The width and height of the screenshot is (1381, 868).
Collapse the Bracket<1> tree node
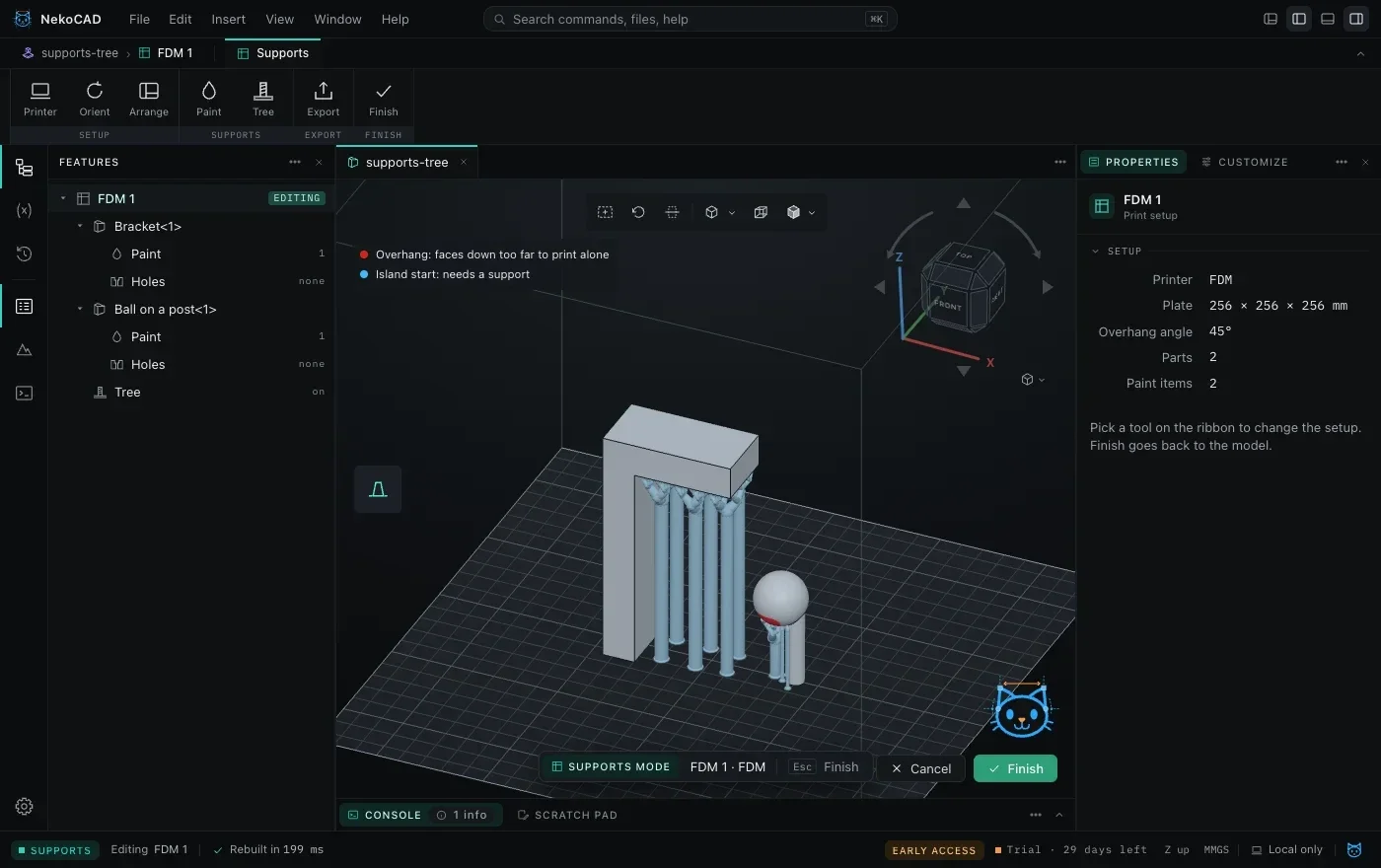[80, 226]
